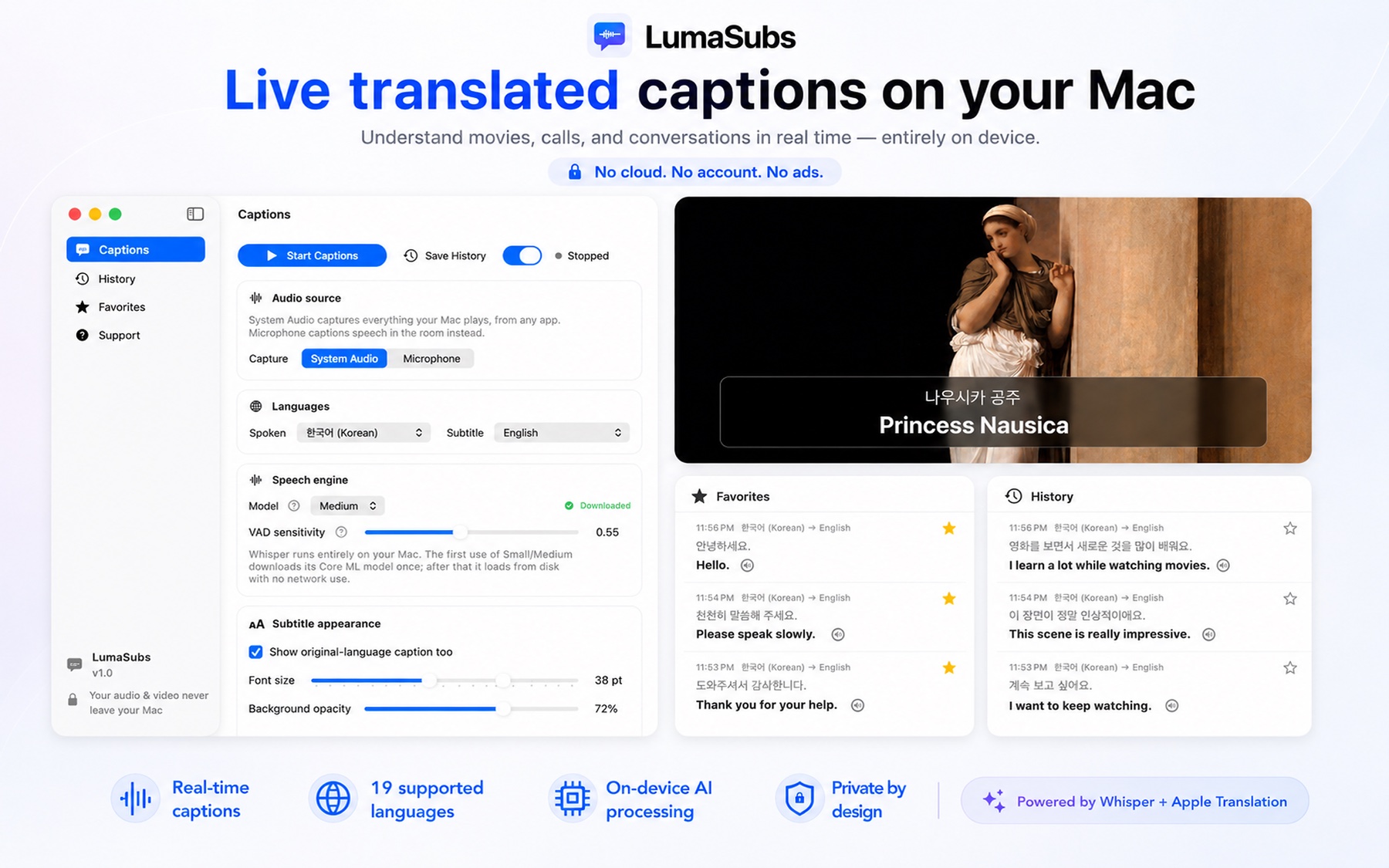
Task: Select Captions in the sidebar
Action: coord(135,249)
